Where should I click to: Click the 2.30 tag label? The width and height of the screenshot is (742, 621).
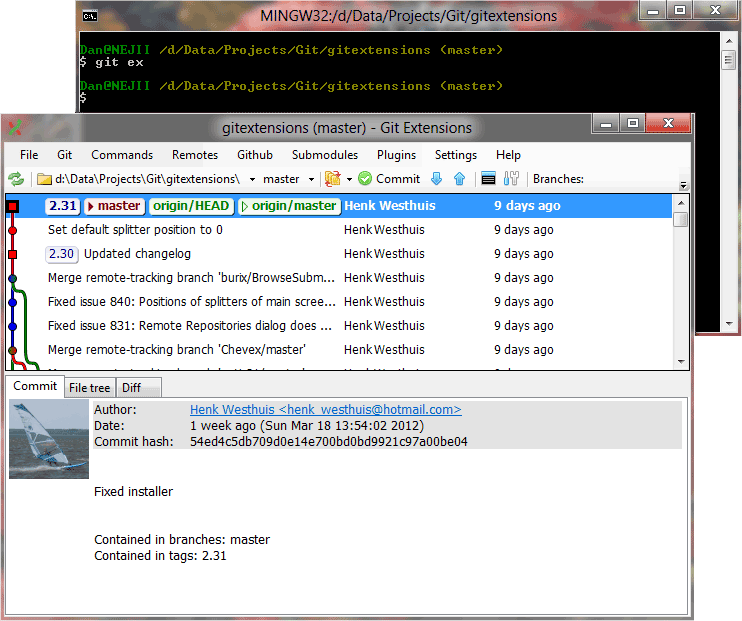62,254
